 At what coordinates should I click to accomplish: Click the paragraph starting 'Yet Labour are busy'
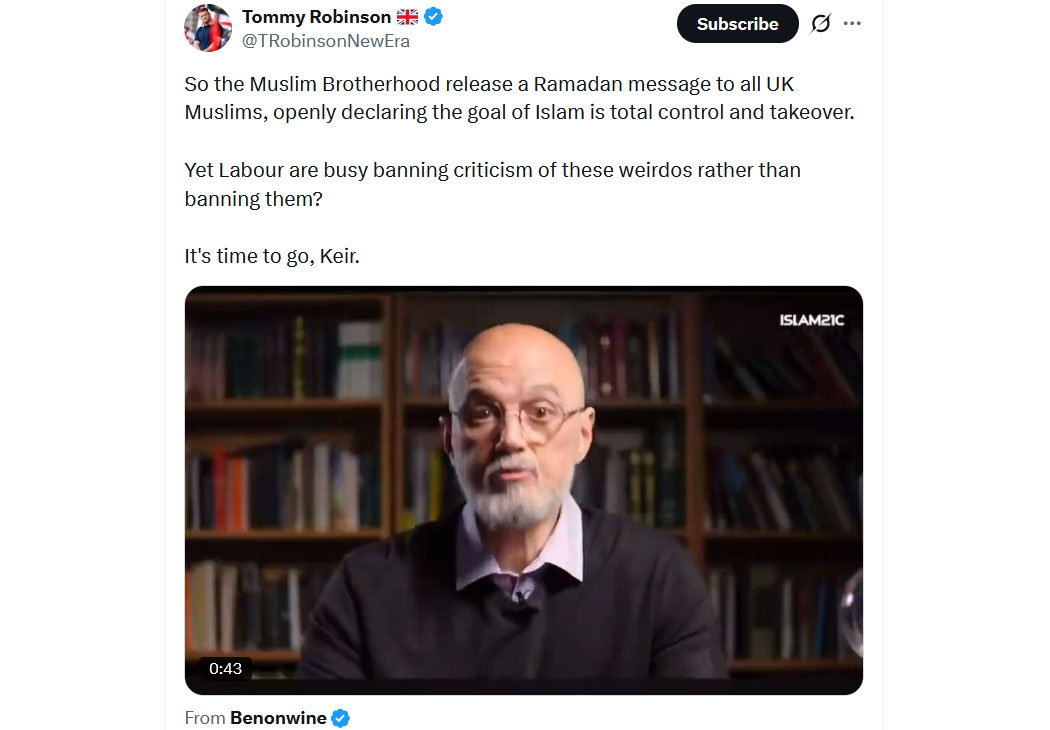point(492,184)
